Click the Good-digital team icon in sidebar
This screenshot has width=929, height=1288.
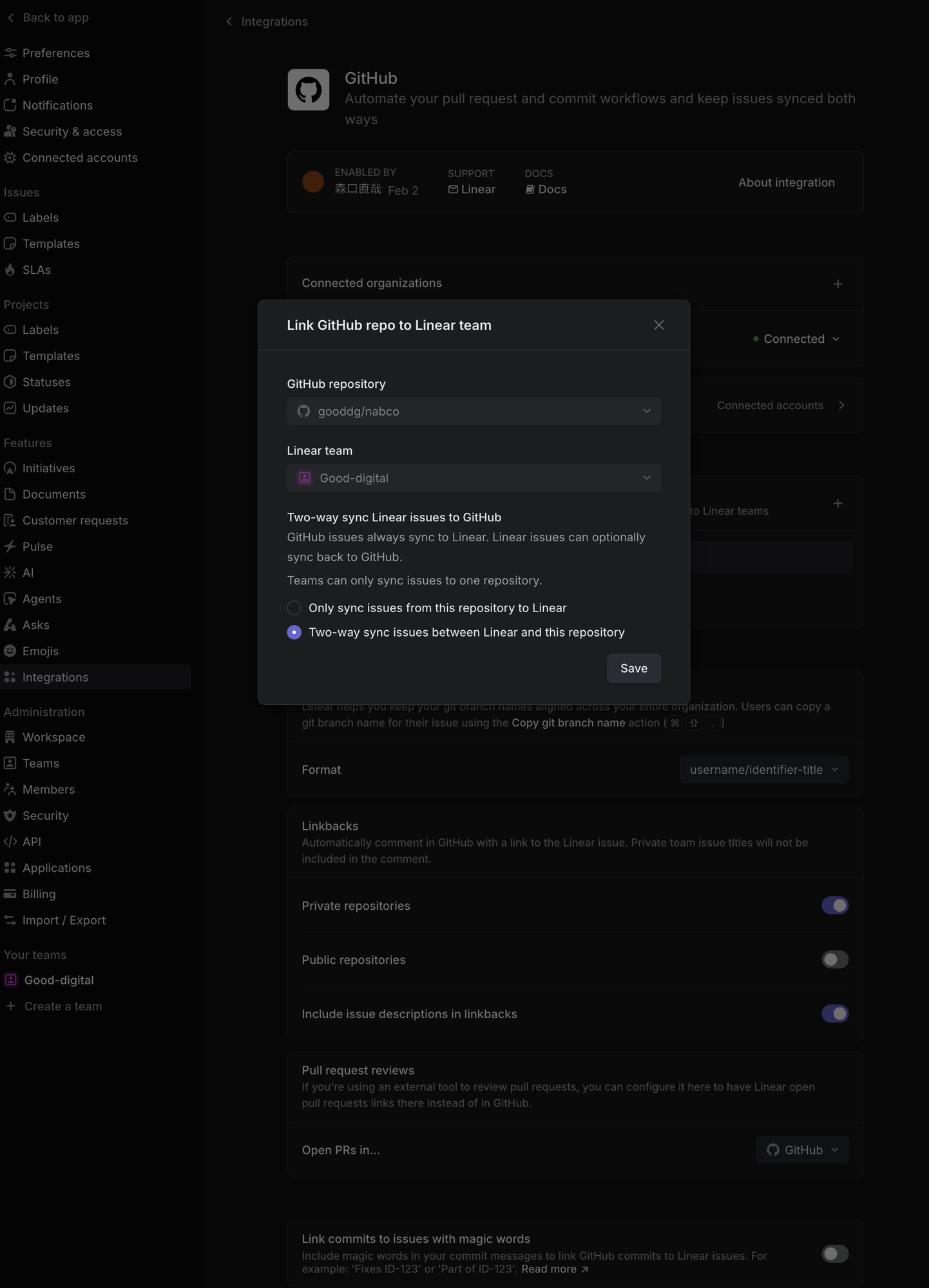(11, 980)
